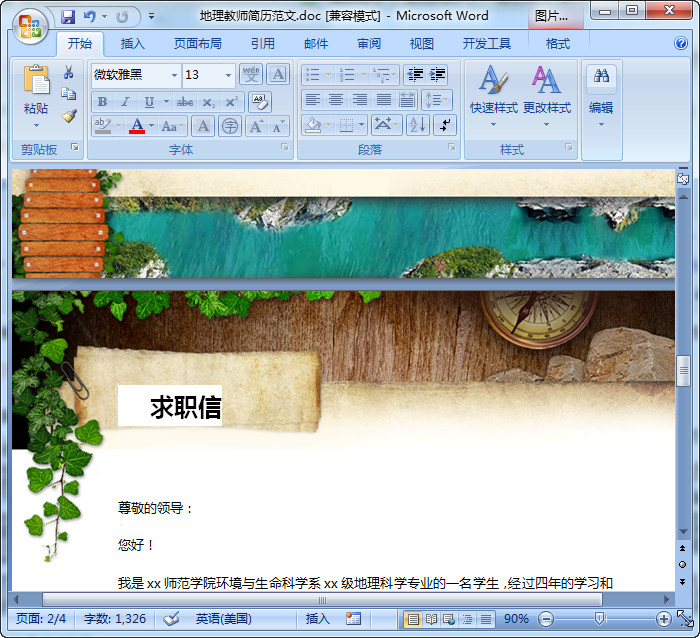Apply strikethrough formatting
Screen dimensions: 700x638
tap(185, 102)
